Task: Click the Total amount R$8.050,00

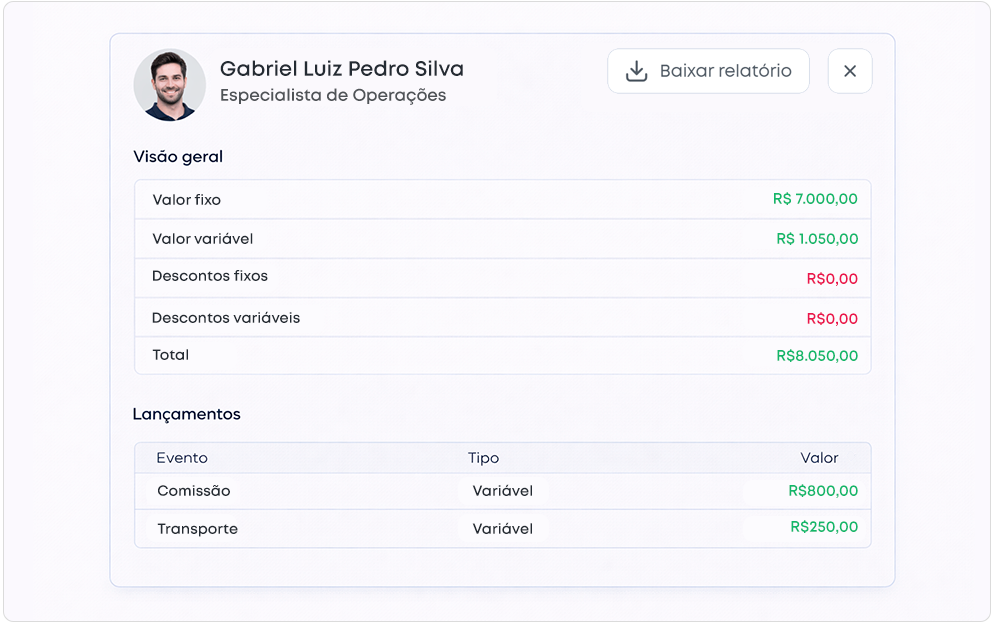Action: pos(817,355)
